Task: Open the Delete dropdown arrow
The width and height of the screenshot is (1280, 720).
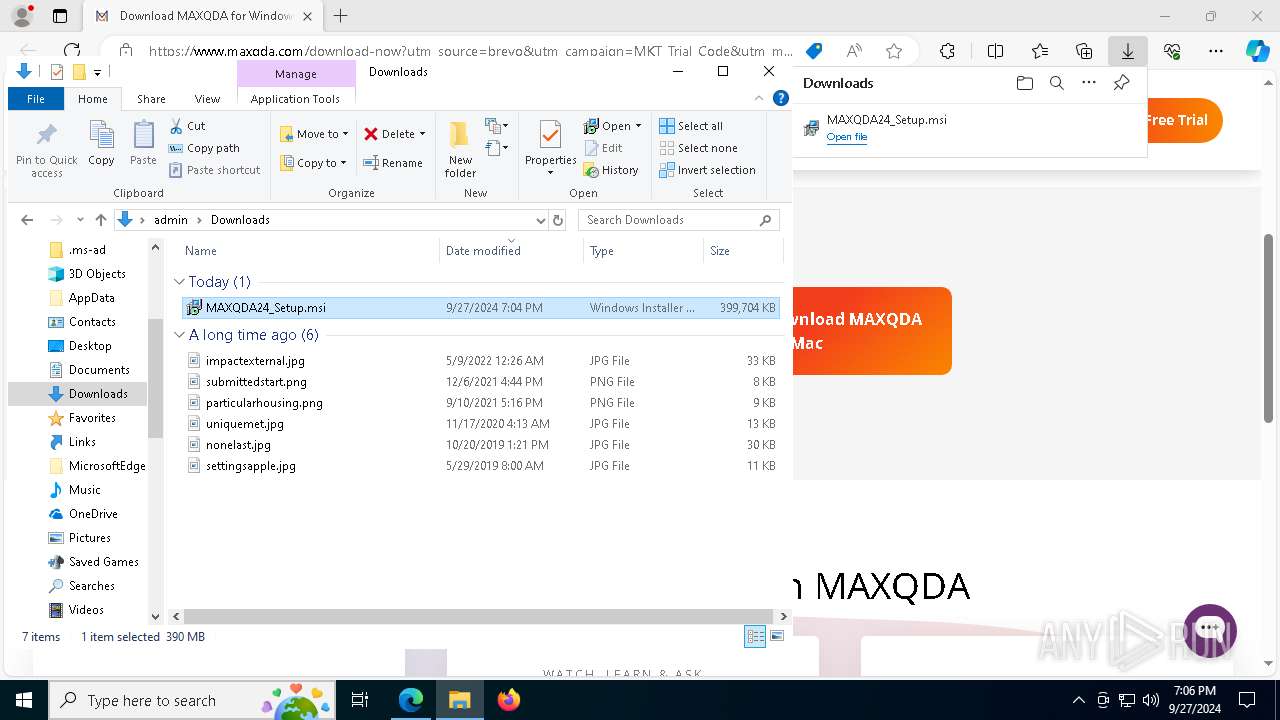Action: [422, 134]
